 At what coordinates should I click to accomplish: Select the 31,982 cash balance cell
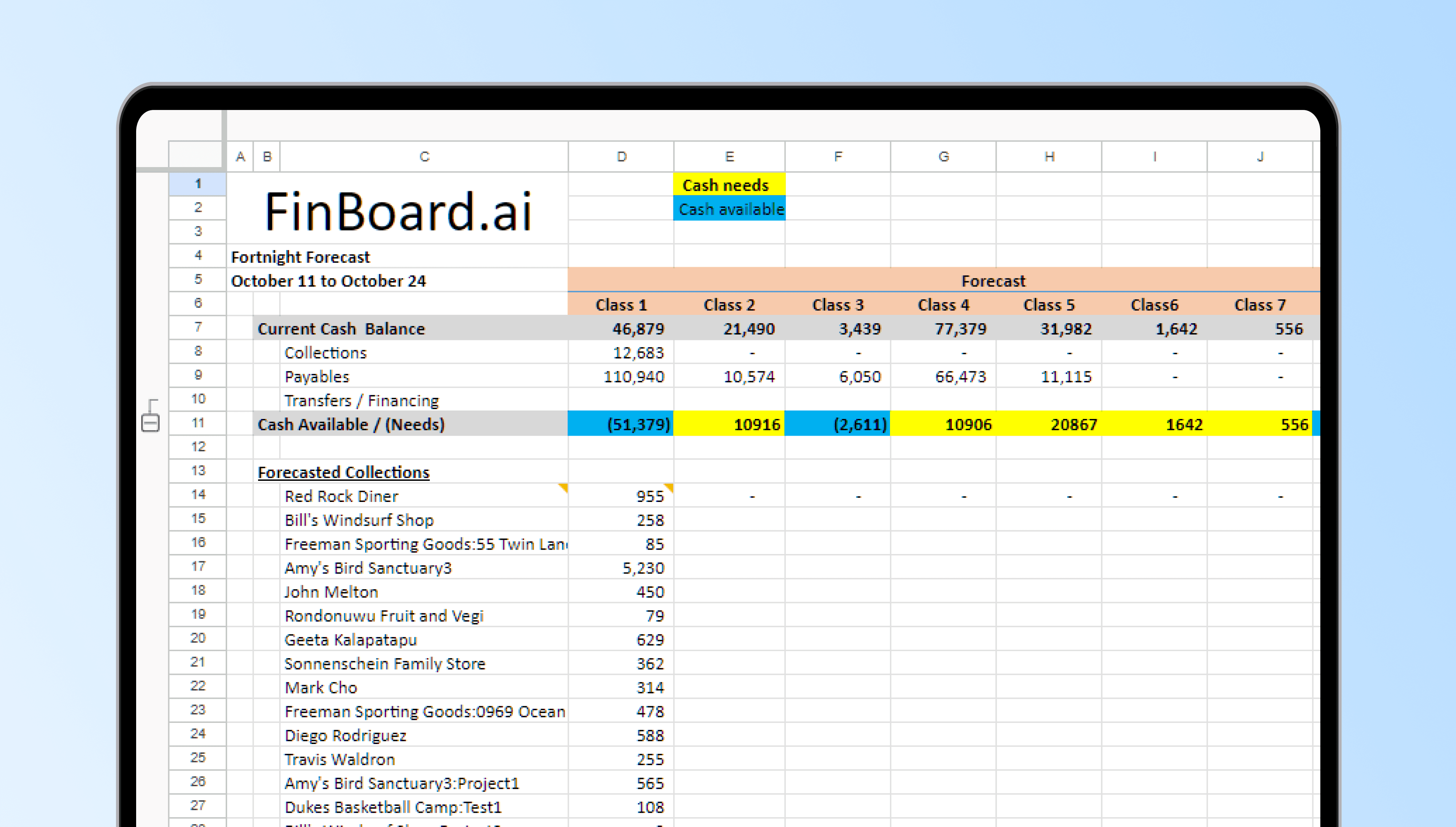click(1049, 328)
